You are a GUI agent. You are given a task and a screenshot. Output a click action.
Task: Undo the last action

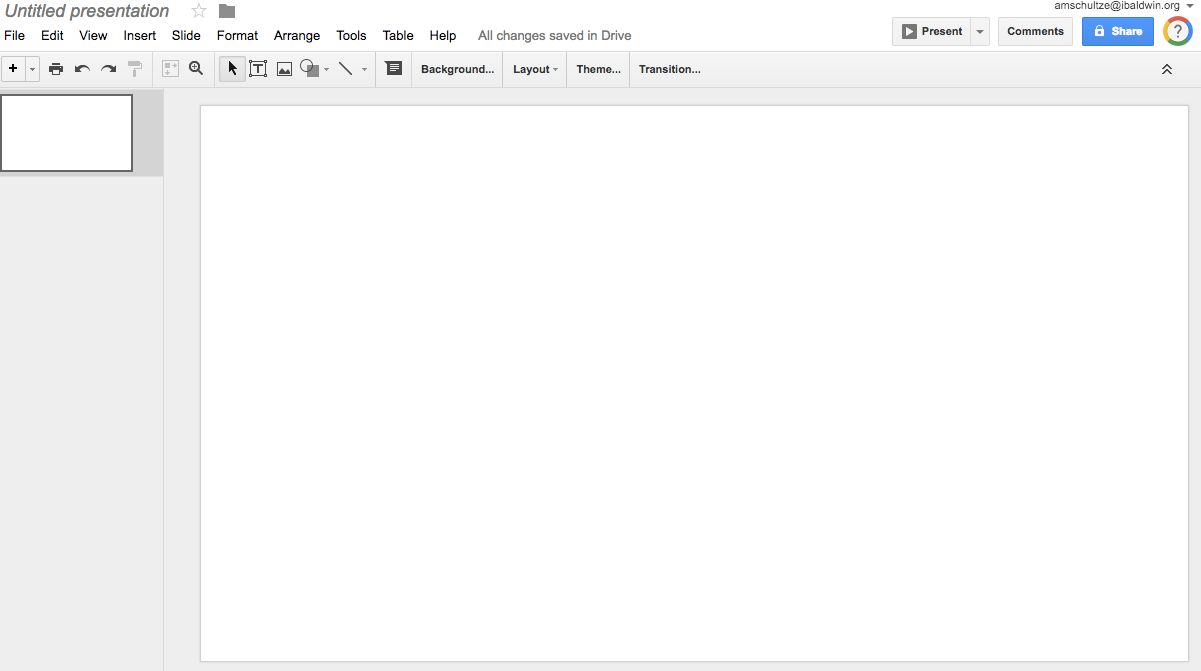(82, 69)
